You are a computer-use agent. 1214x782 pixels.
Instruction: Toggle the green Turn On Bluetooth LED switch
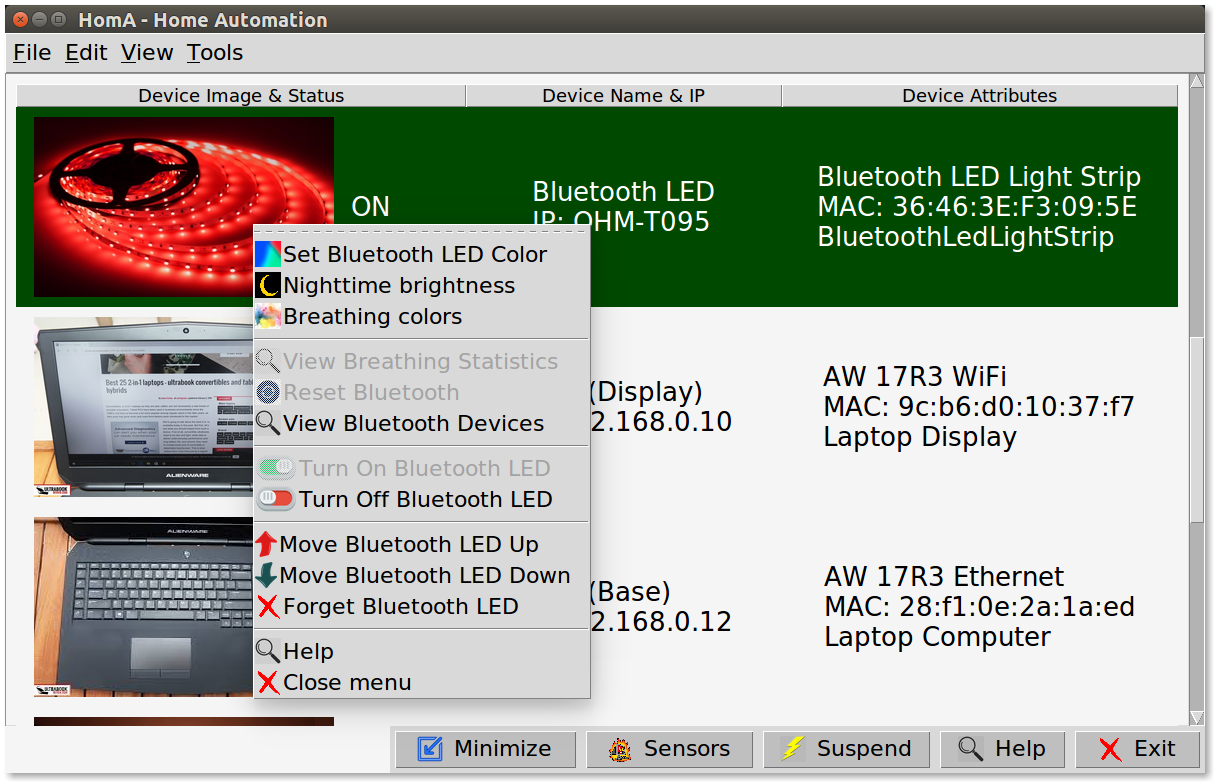pos(276,468)
